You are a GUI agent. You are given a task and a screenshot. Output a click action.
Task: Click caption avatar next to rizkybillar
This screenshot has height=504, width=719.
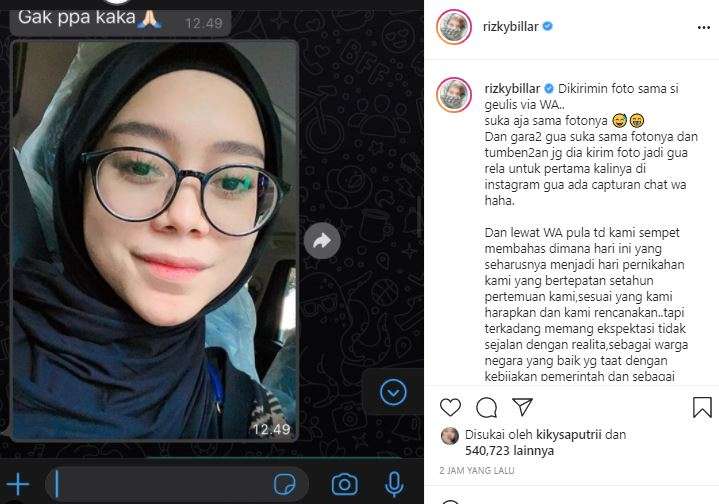tap(454, 95)
